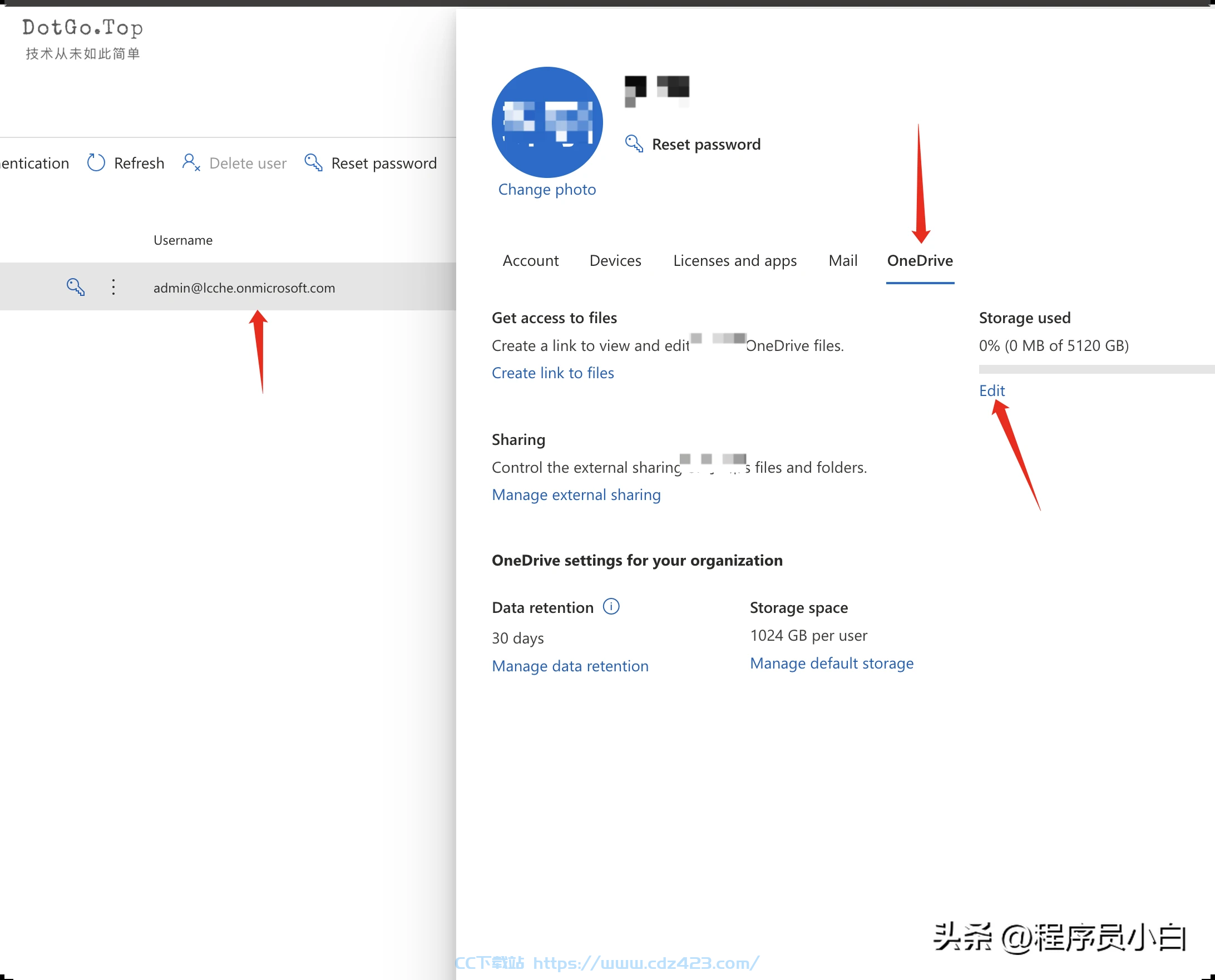This screenshot has width=1215, height=980.
Task: Click the key icon beside toolbar Reset password
Action: tap(313, 162)
